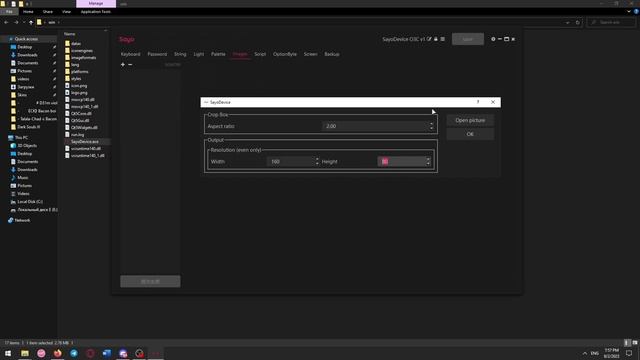The image size is (640, 360).
Task: Click Explorer back navigation arrow
Action: point(7,22)
